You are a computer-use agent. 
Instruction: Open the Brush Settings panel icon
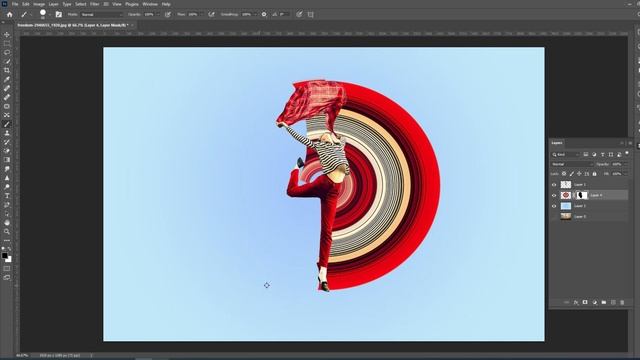(59, 14)
